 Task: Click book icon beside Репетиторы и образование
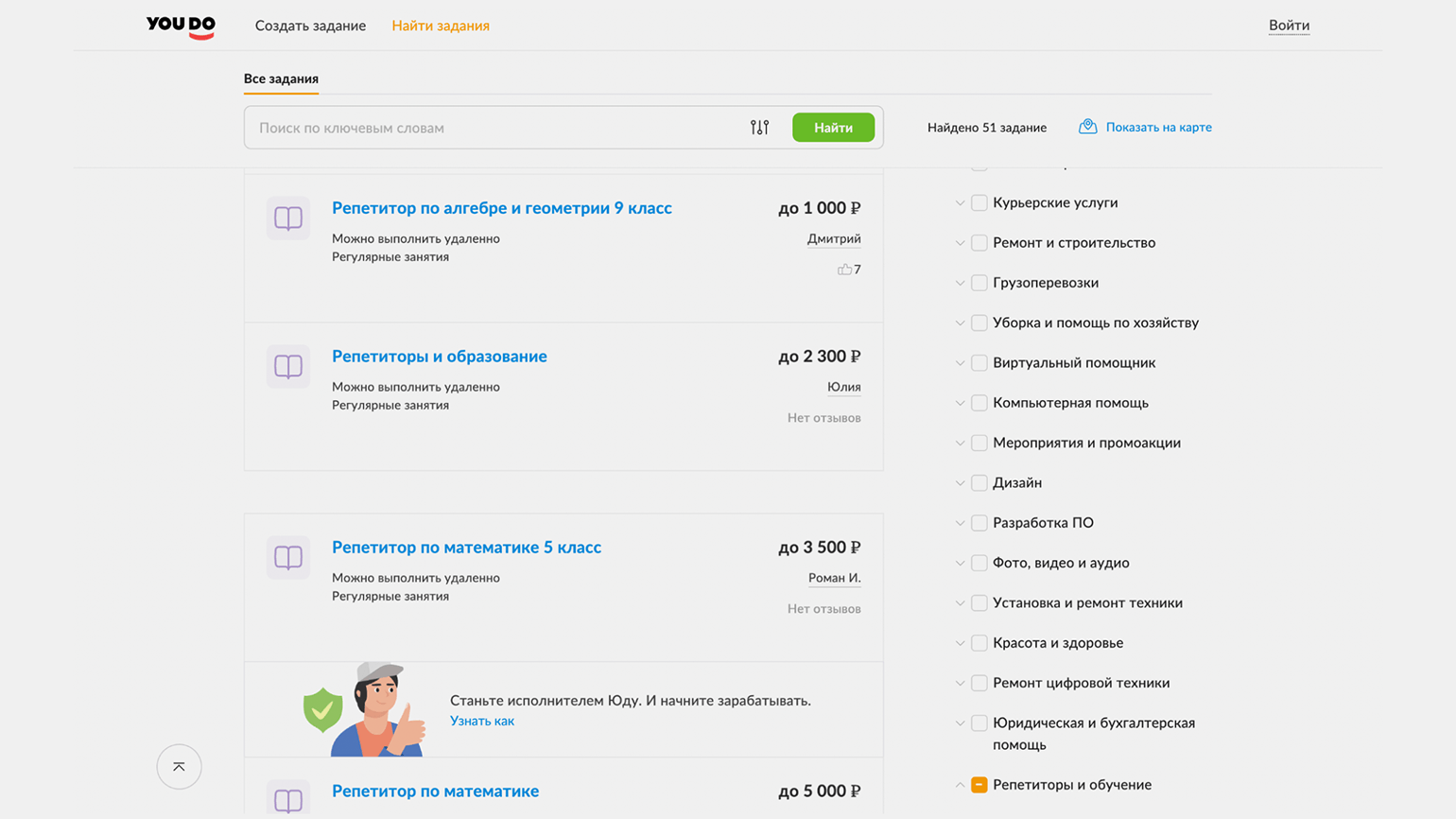tap(288, 367)
